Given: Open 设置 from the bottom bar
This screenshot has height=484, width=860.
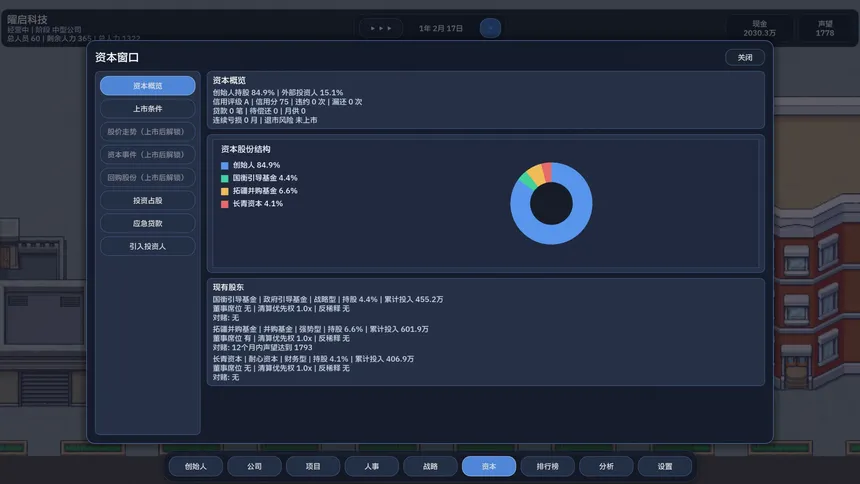Looking at the screenshot, I should (x=665, y=466).
